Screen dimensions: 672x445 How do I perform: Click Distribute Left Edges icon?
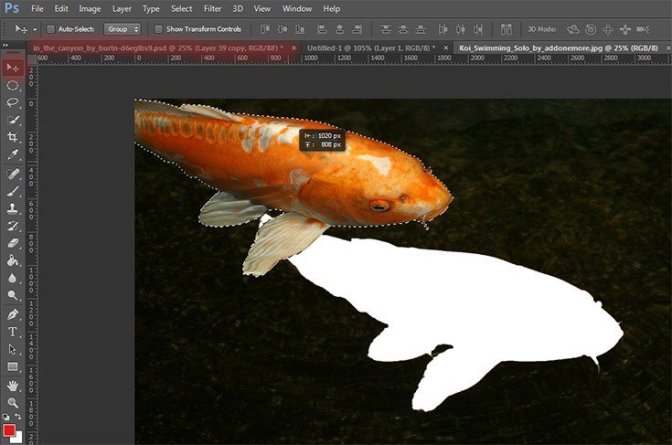tap(443, 29)
